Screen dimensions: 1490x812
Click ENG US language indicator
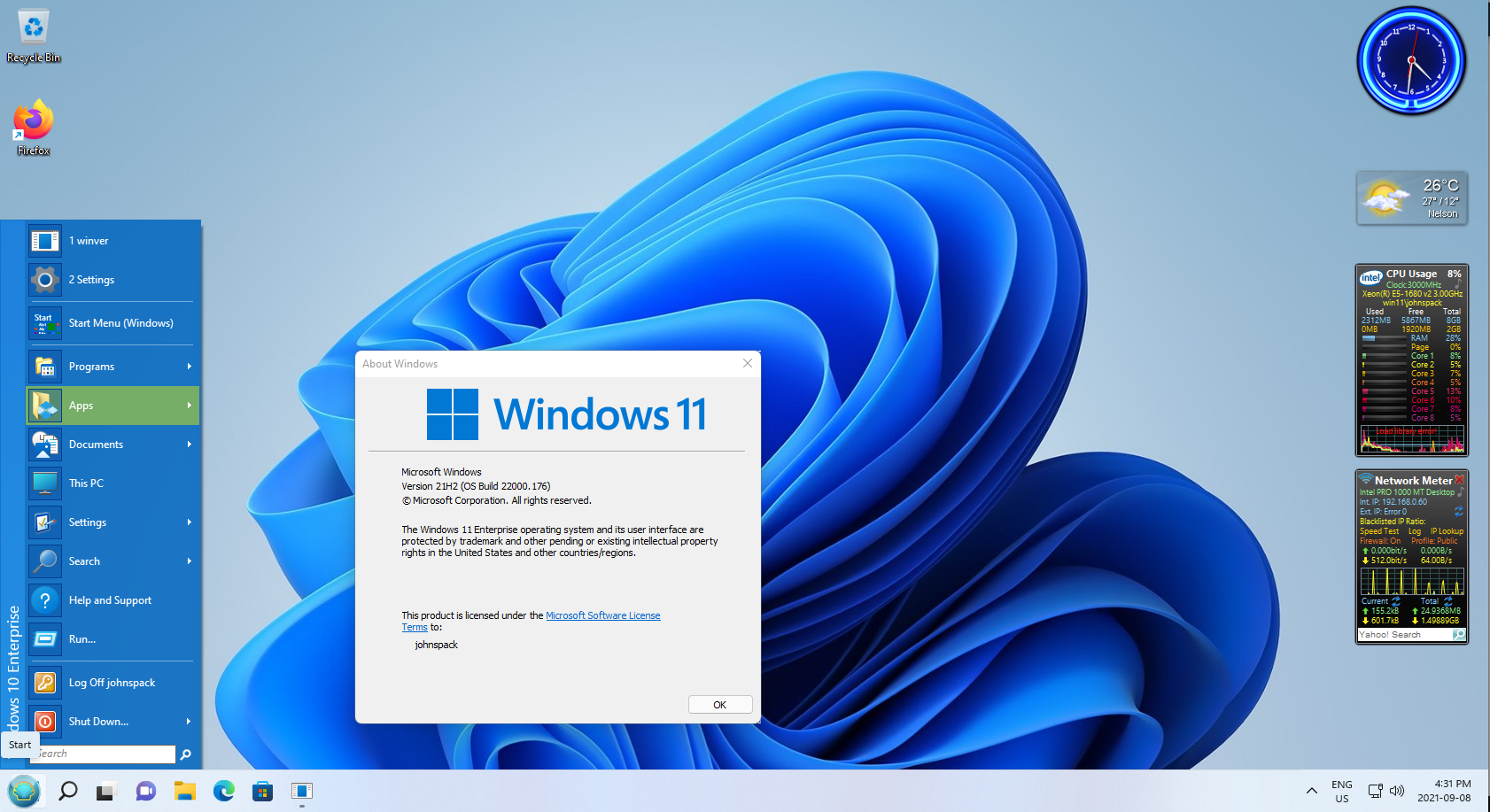coord(1342,791)
